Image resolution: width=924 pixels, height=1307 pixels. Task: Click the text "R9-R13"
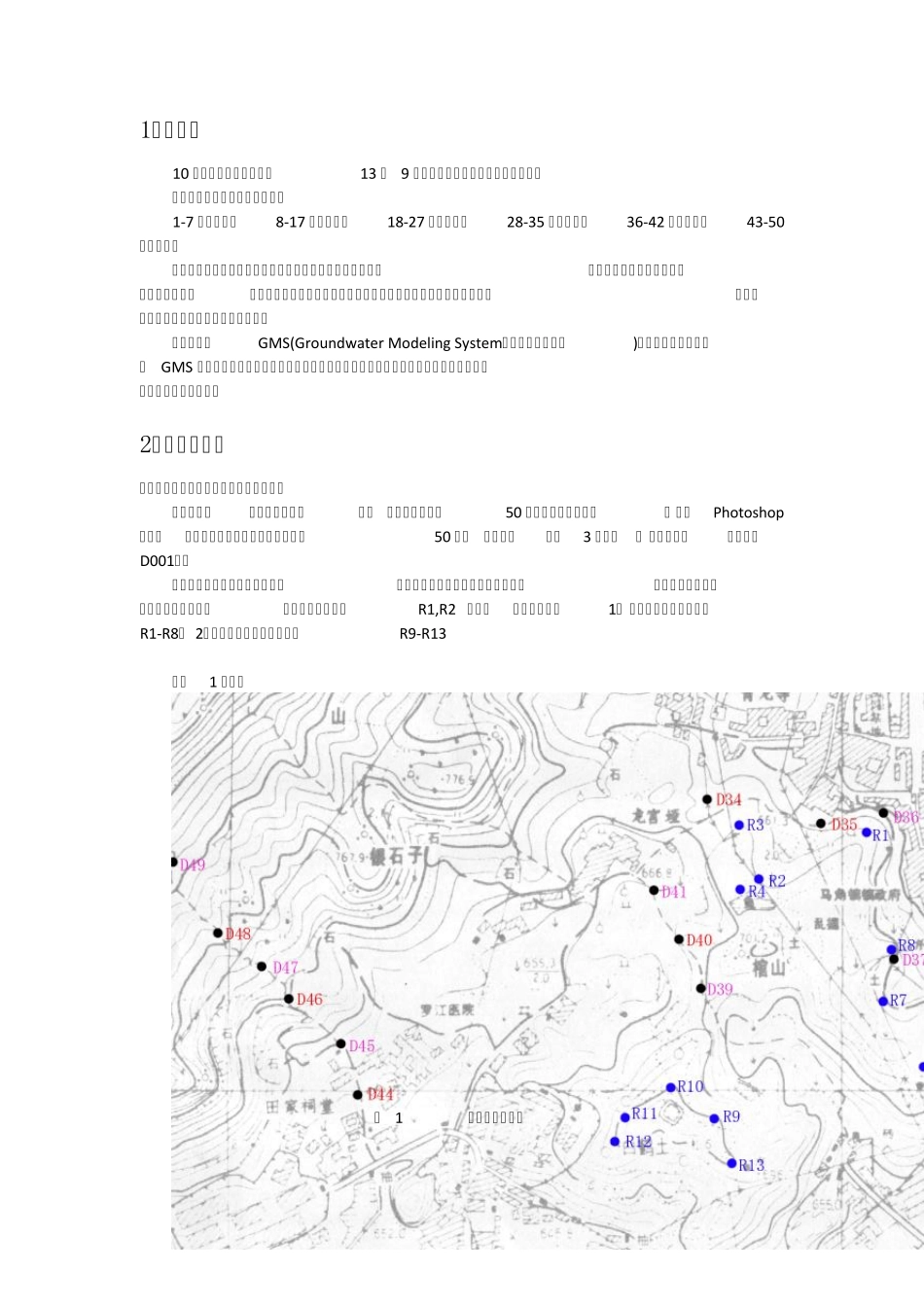pos(423,634)
